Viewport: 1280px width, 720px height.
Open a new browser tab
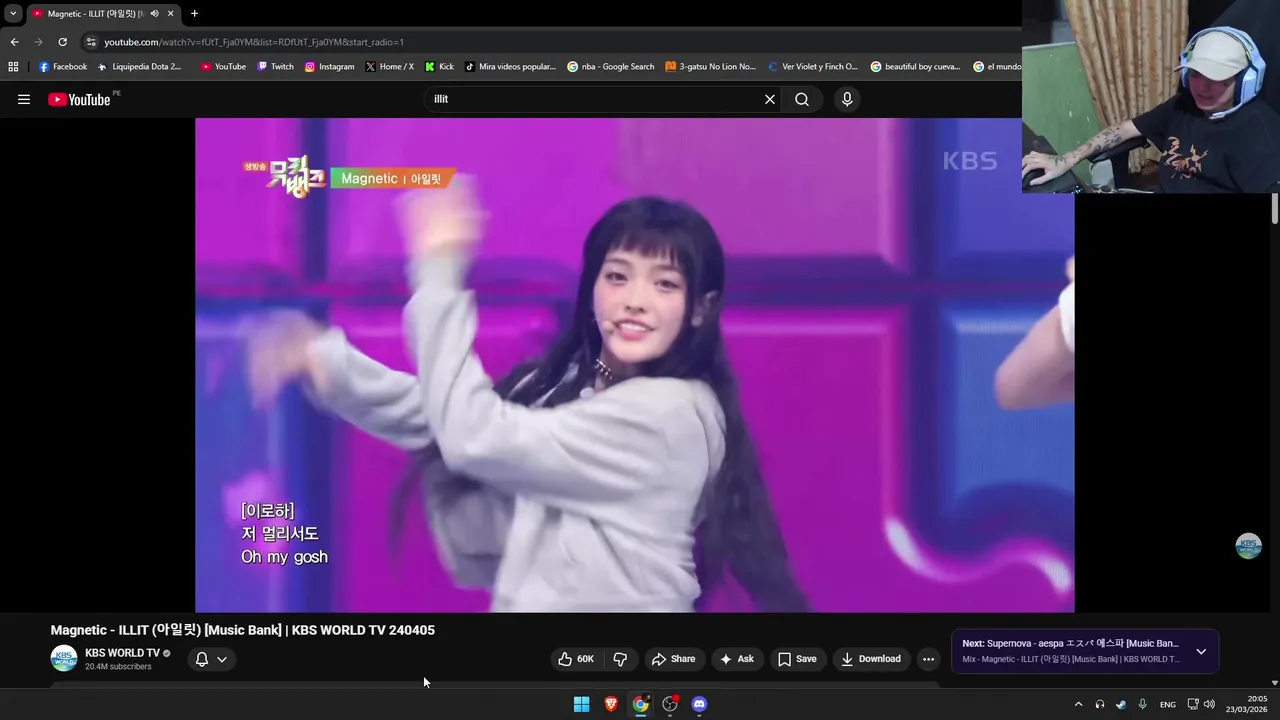[194, 14]
